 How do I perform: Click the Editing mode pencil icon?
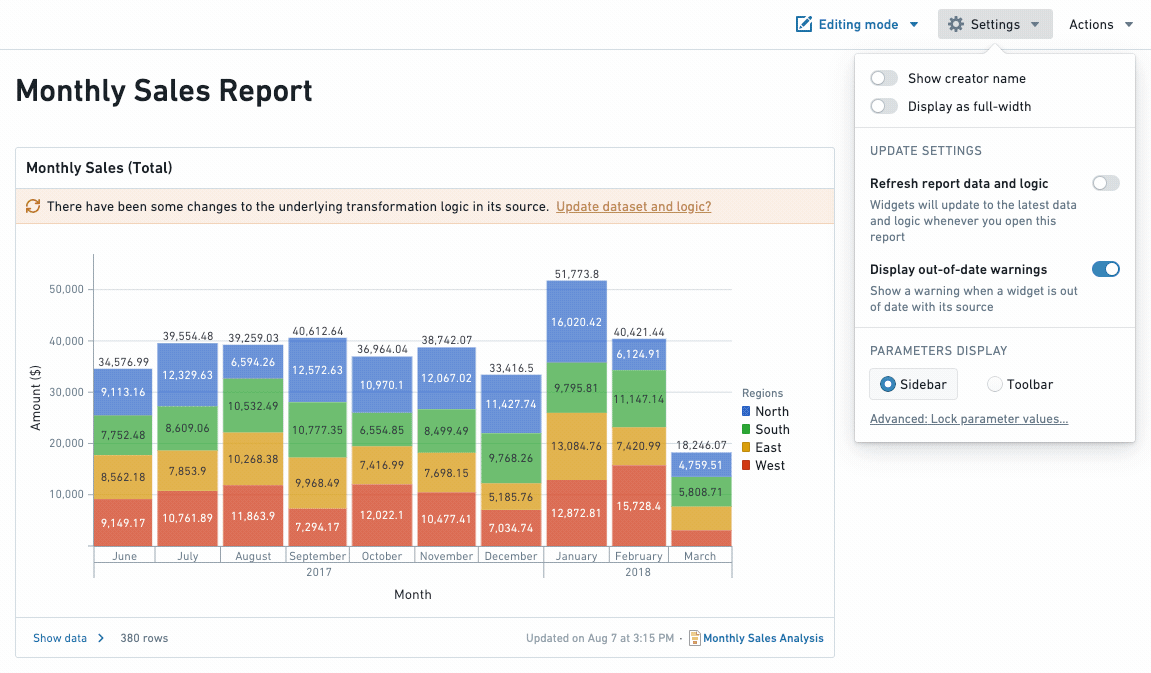[804, 24]
